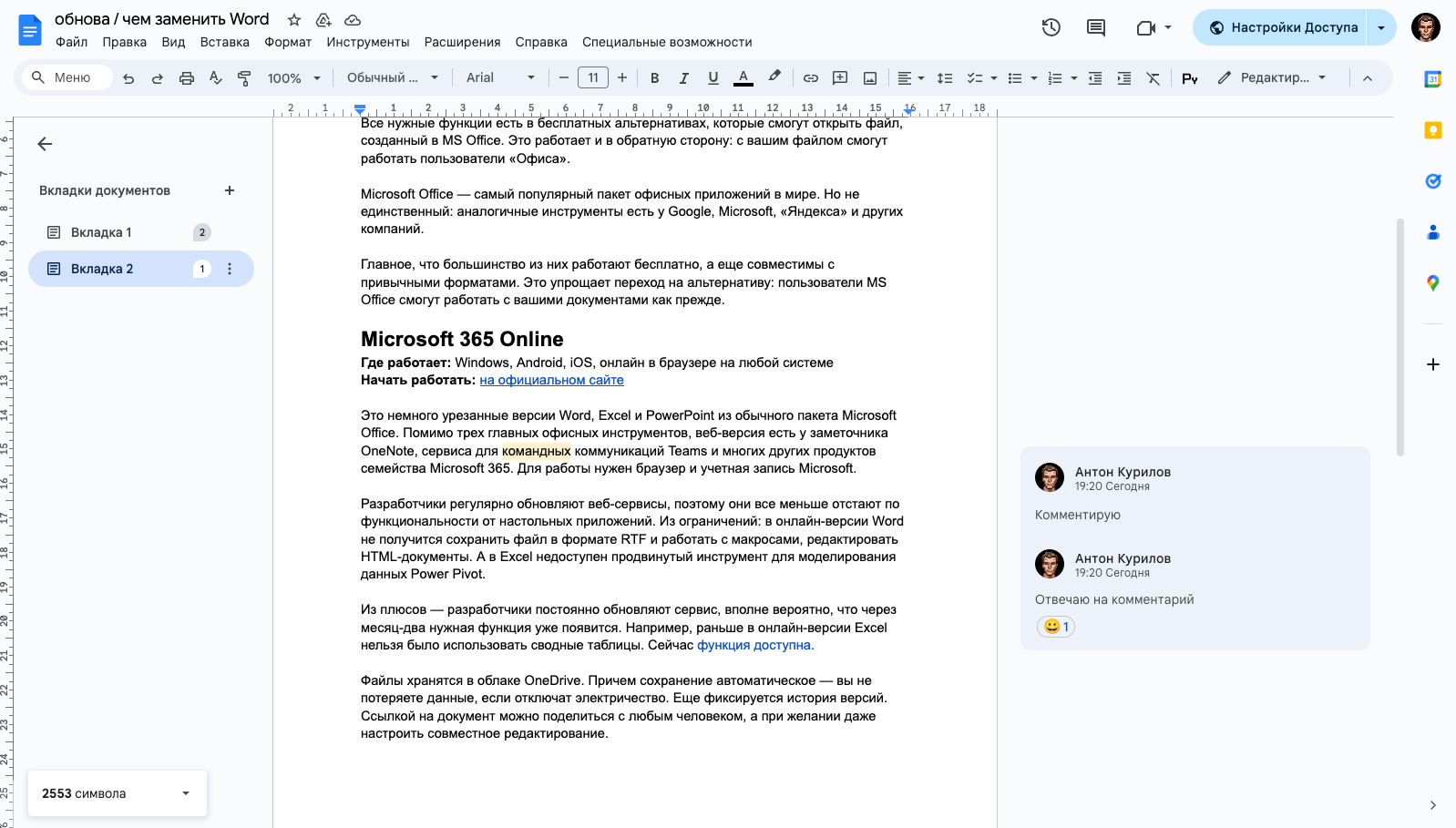Decrease indent in toolbar
The image size is (1456, 828).
pyautogui.click(x=1095, y=78)
